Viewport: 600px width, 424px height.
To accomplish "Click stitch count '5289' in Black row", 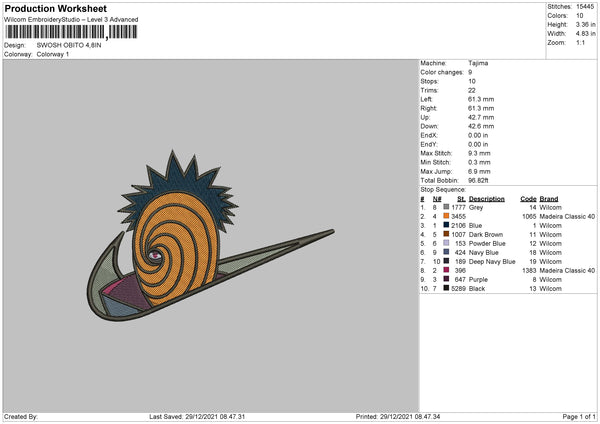I will pyautogui.click(x=458, y=289).
